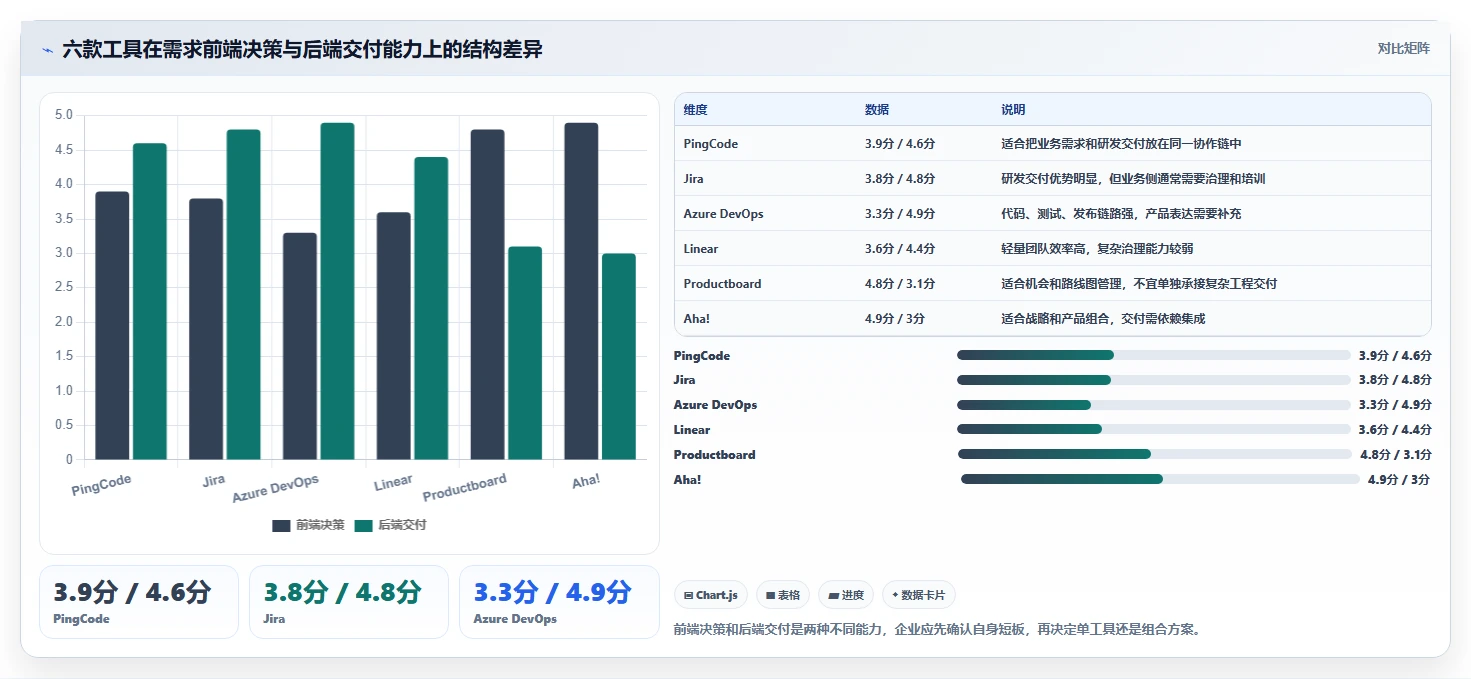Click the Azure DevOps progress bar
Viewport: 1471px width, 679px height.
pyautogui.click(x=1154, y=405)
